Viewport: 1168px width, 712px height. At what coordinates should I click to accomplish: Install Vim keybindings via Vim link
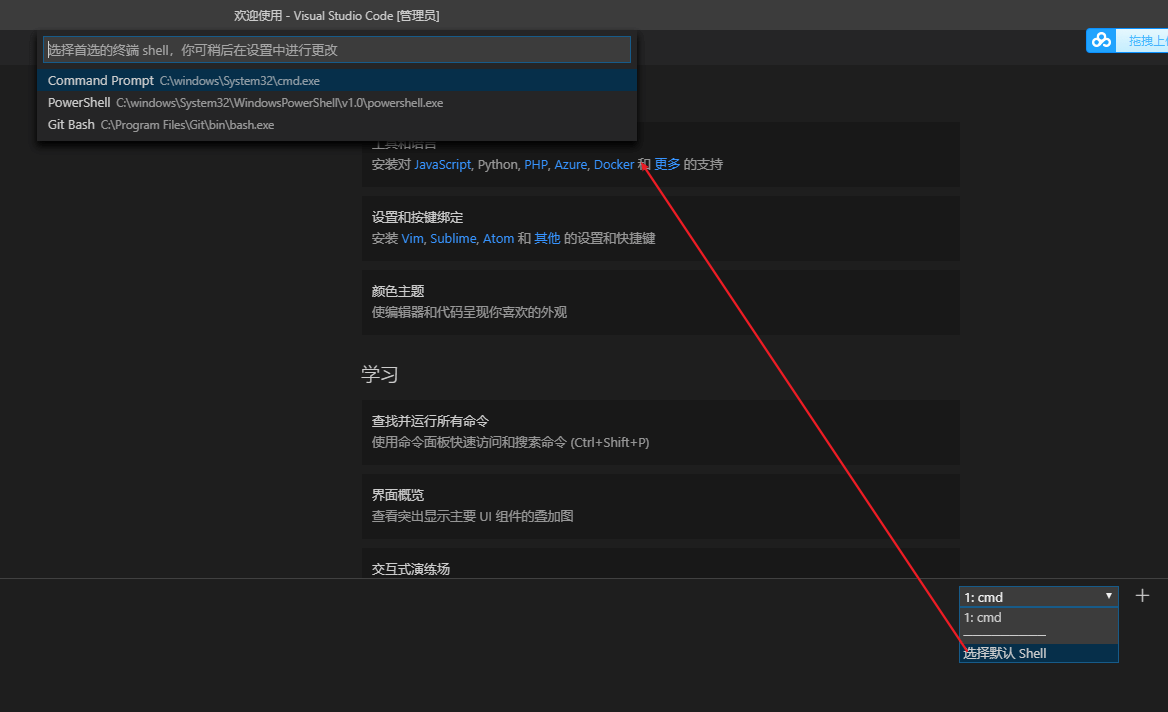(x=412, y=238)
